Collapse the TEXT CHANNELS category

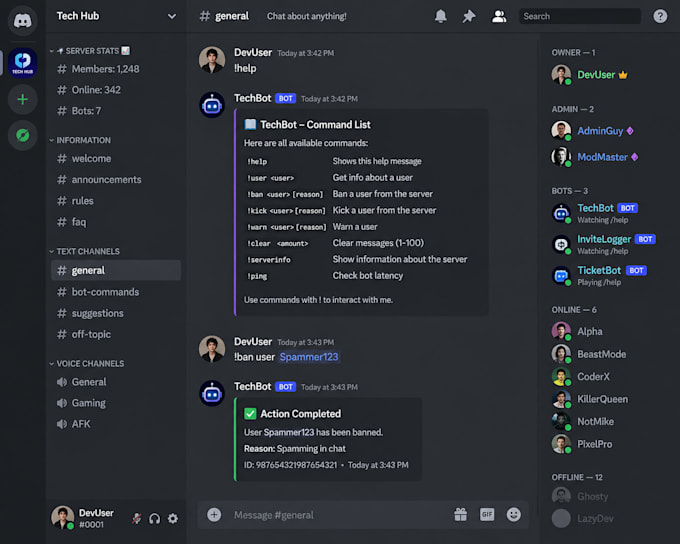click(x=85, y=251)
